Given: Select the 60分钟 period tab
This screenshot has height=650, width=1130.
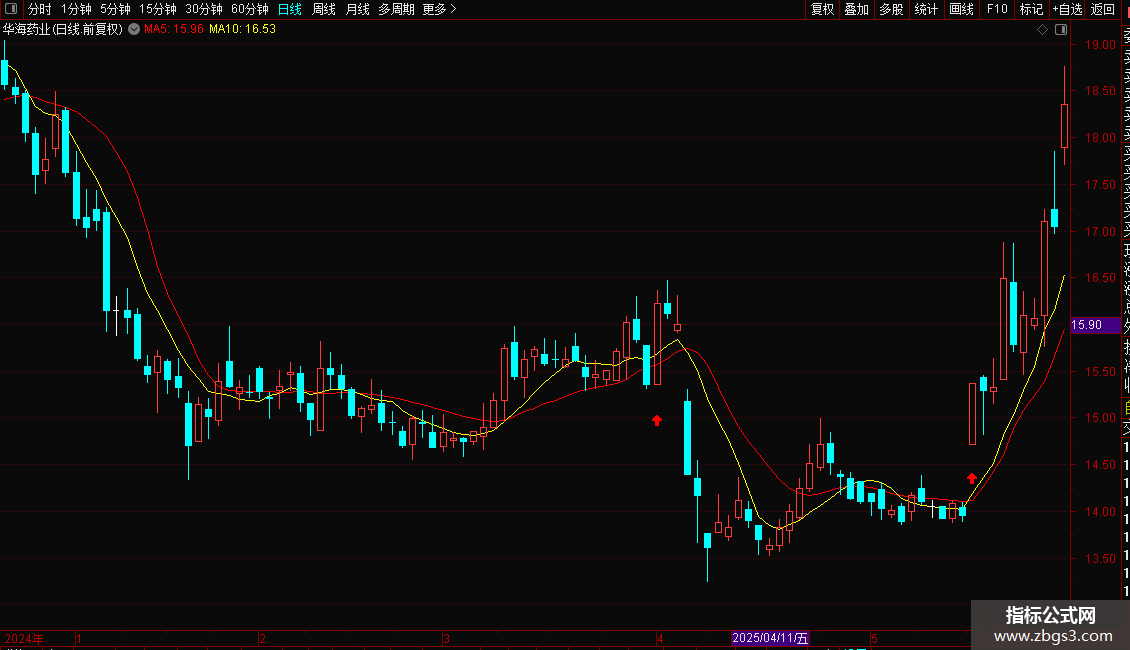Looking at the screenshot, I should 250,9.
